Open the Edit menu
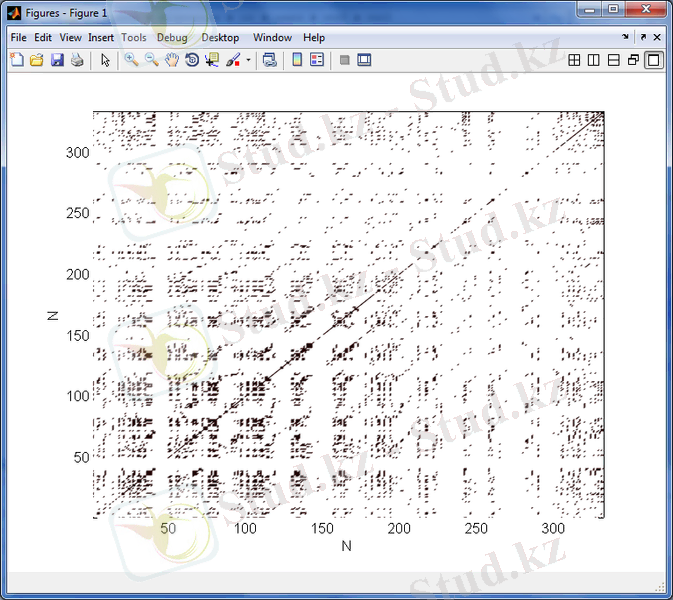The height and width of the screenshot is (600, 673). 43,38
